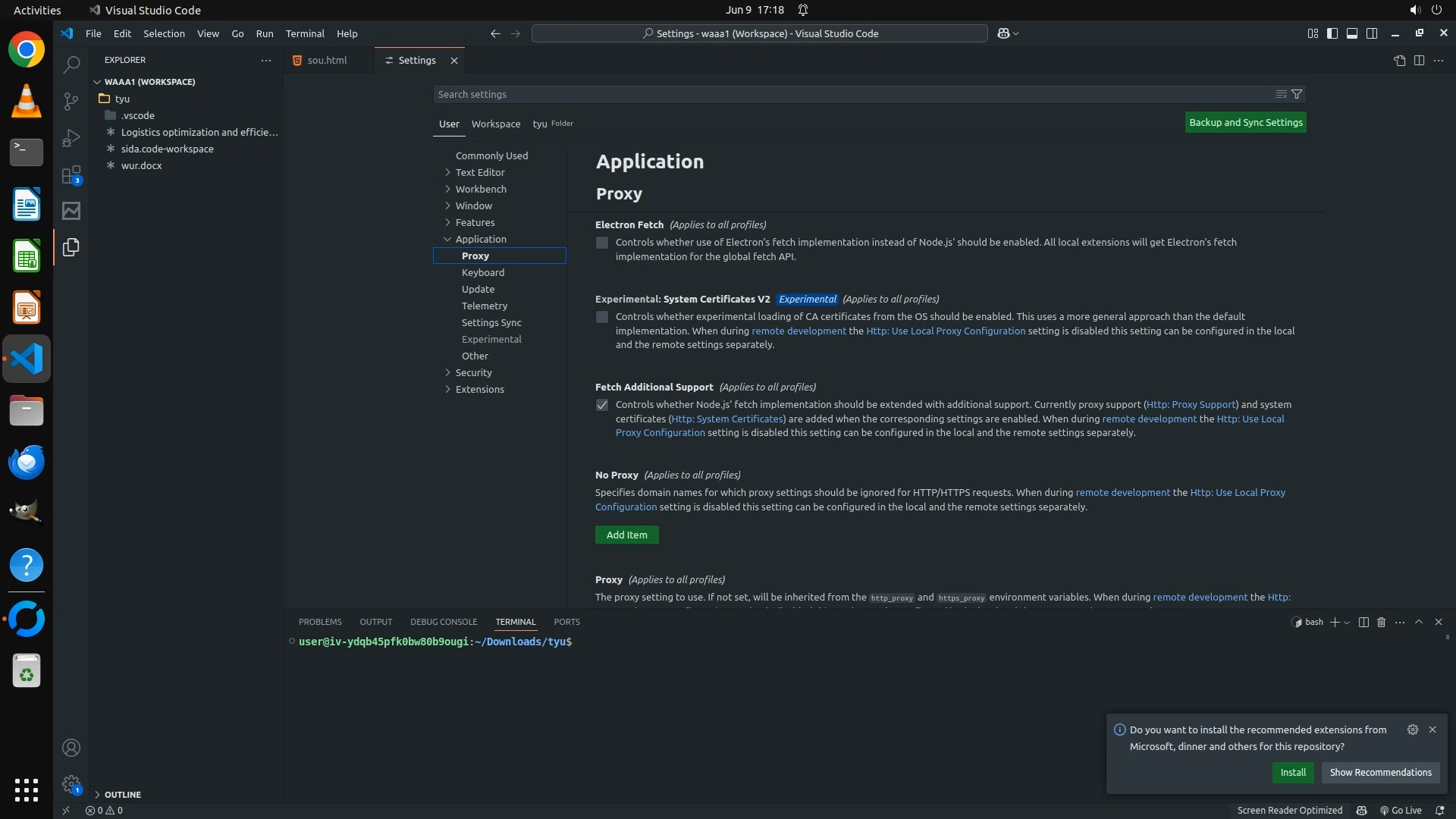Click the Add Item button
The width and height of the screenshot is (1456, 819).
(x=626, y=535)
